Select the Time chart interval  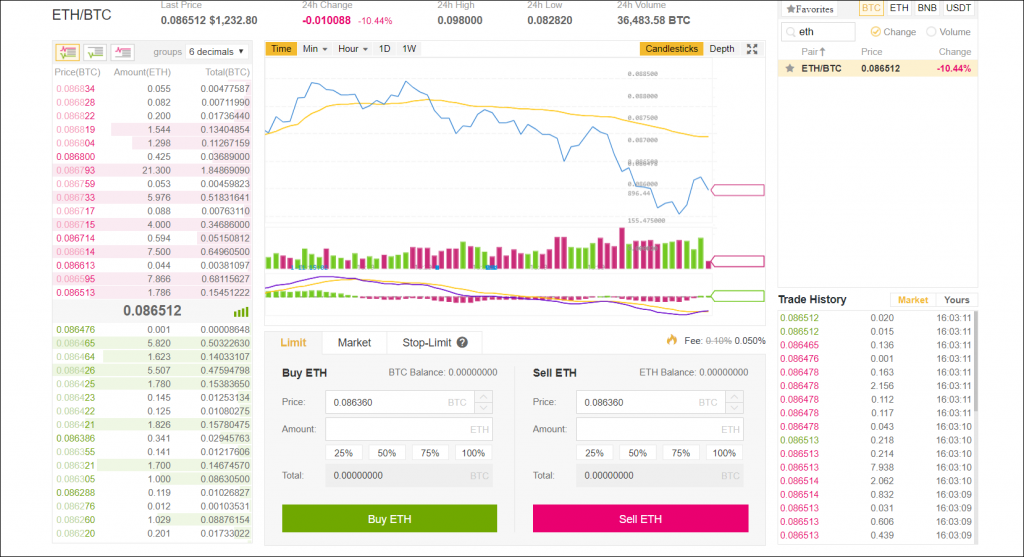(281, 49)
